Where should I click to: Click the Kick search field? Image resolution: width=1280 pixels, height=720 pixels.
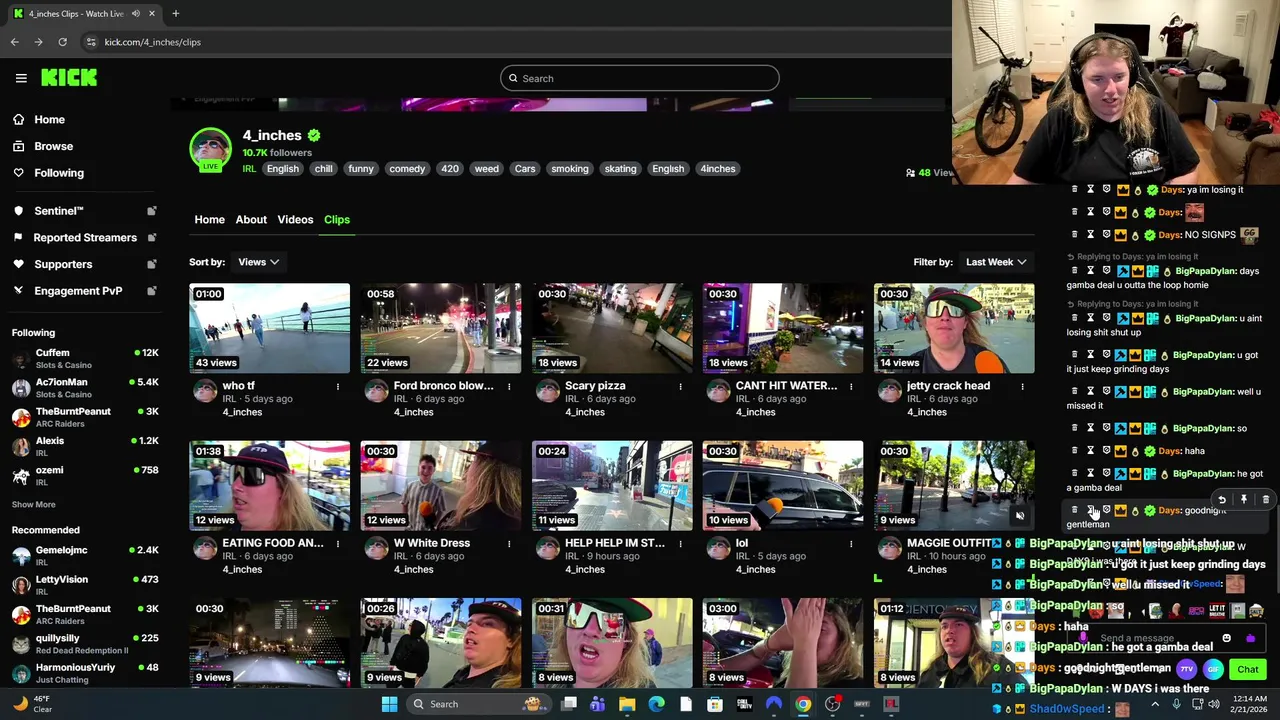[x=640, y=78]
